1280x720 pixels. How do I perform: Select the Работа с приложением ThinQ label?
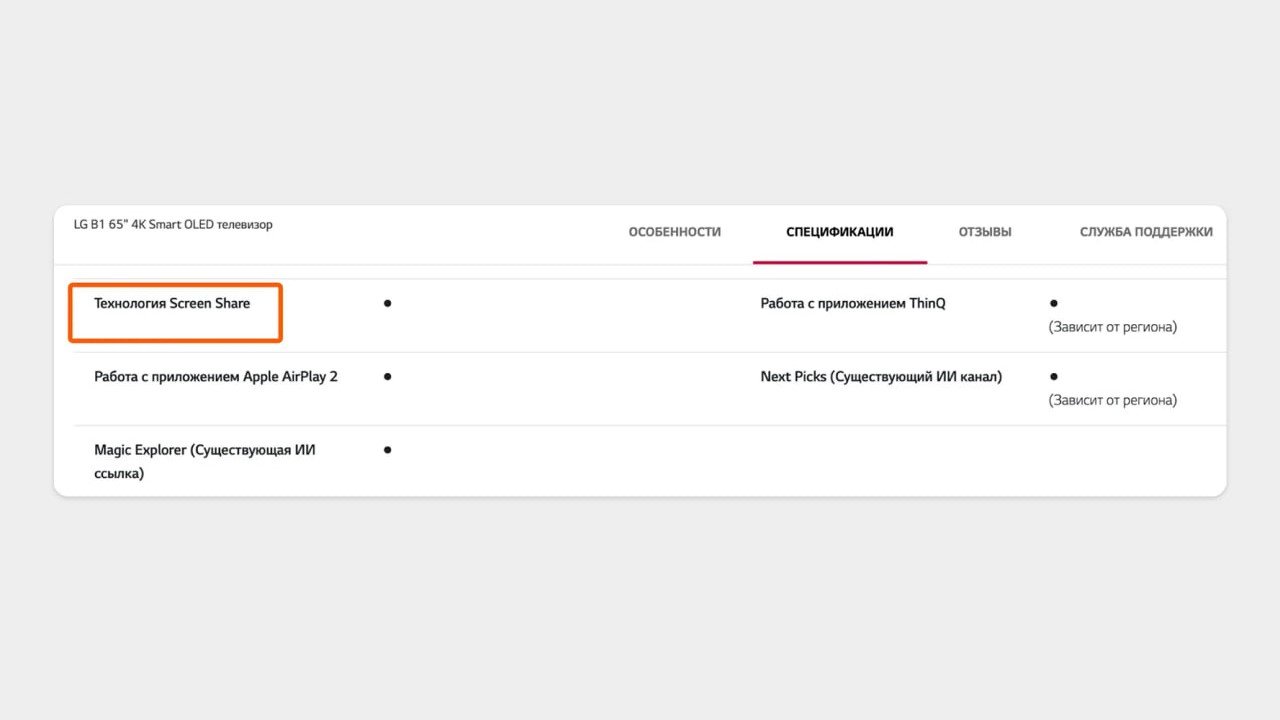click(852, 303)
